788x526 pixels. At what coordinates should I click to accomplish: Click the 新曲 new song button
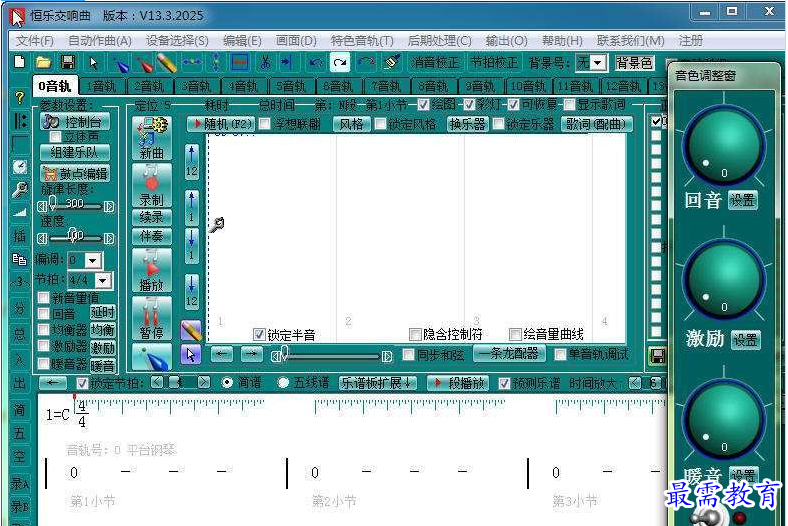pyautogui.click(x=152, y=139)
